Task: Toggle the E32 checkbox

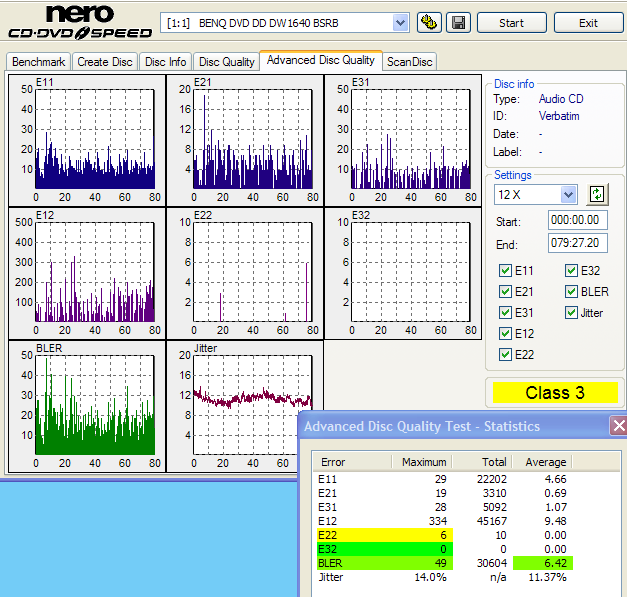Action: pyautogui.click(x=571, y=270)
